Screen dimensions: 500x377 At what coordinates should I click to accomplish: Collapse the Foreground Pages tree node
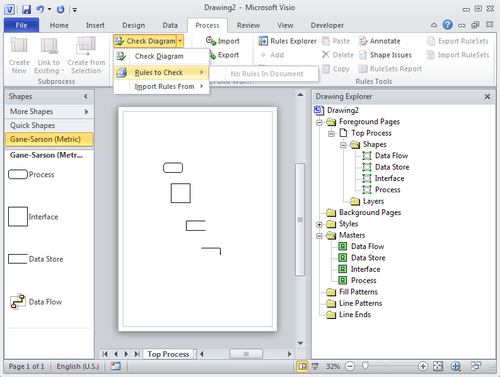point(319,122)
